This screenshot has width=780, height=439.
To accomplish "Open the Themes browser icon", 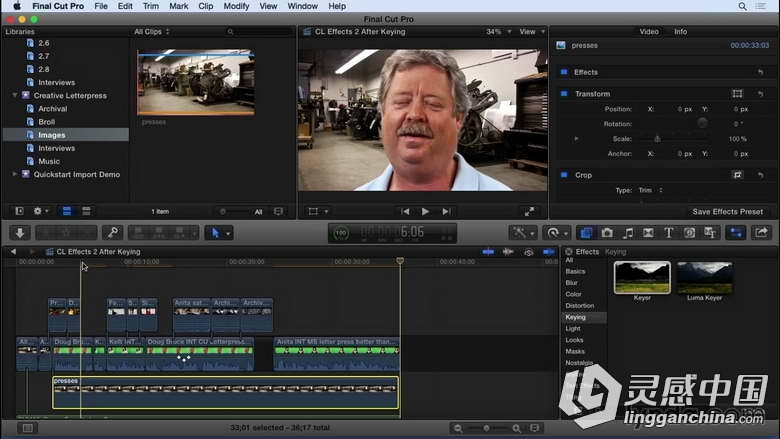I will (x=710, y=233).
